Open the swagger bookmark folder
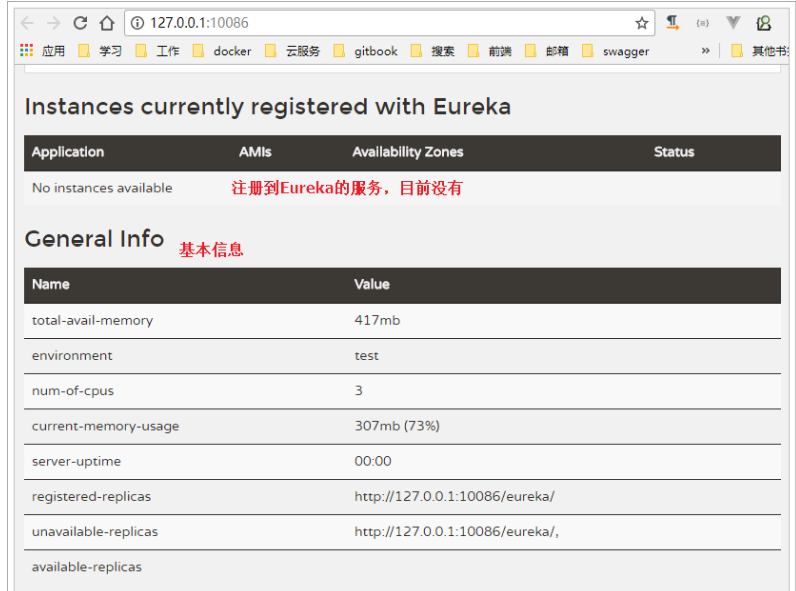 pyautogui.click(x=616, y=51)
